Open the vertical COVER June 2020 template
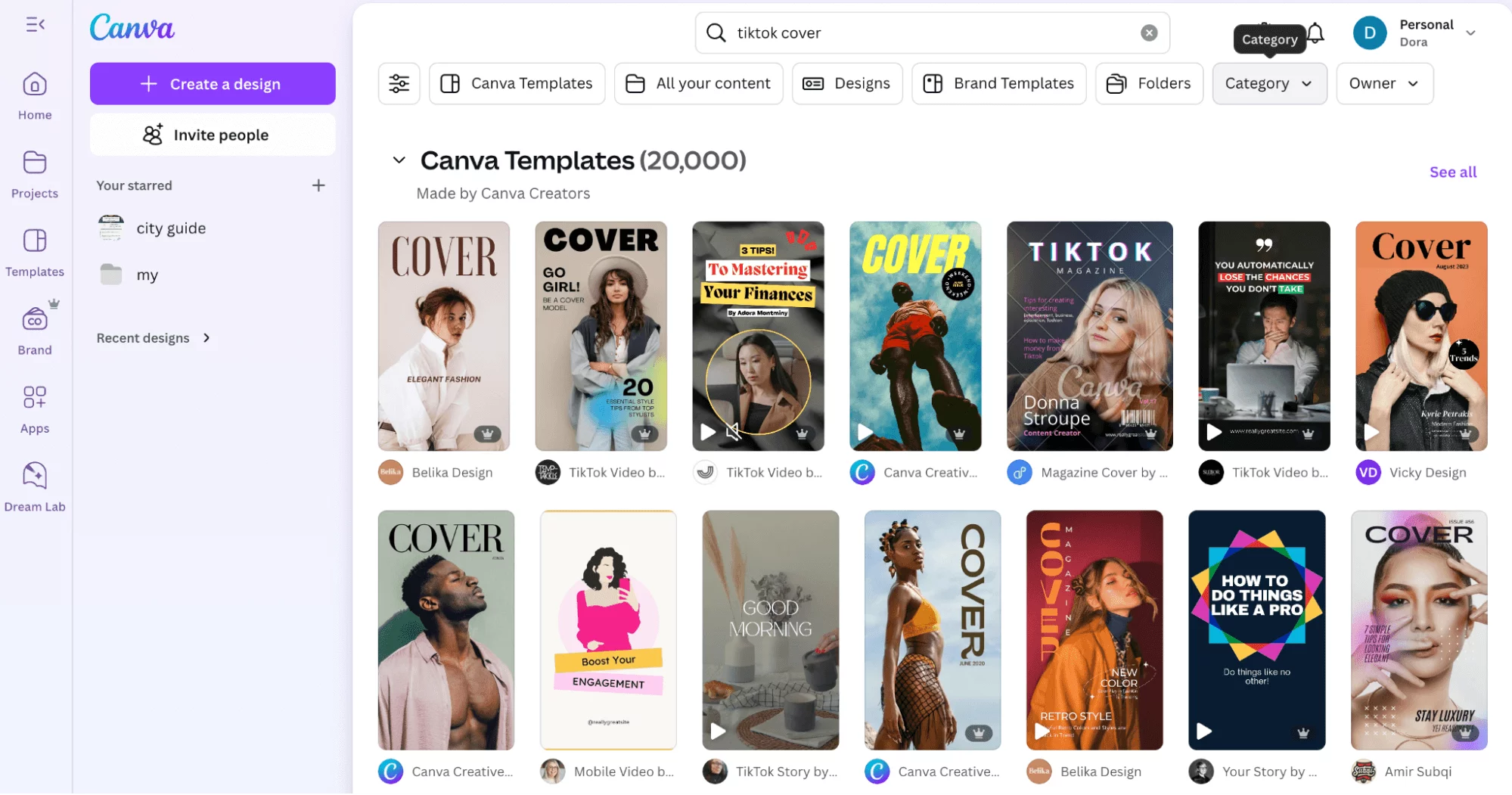 tap(932, 630)
